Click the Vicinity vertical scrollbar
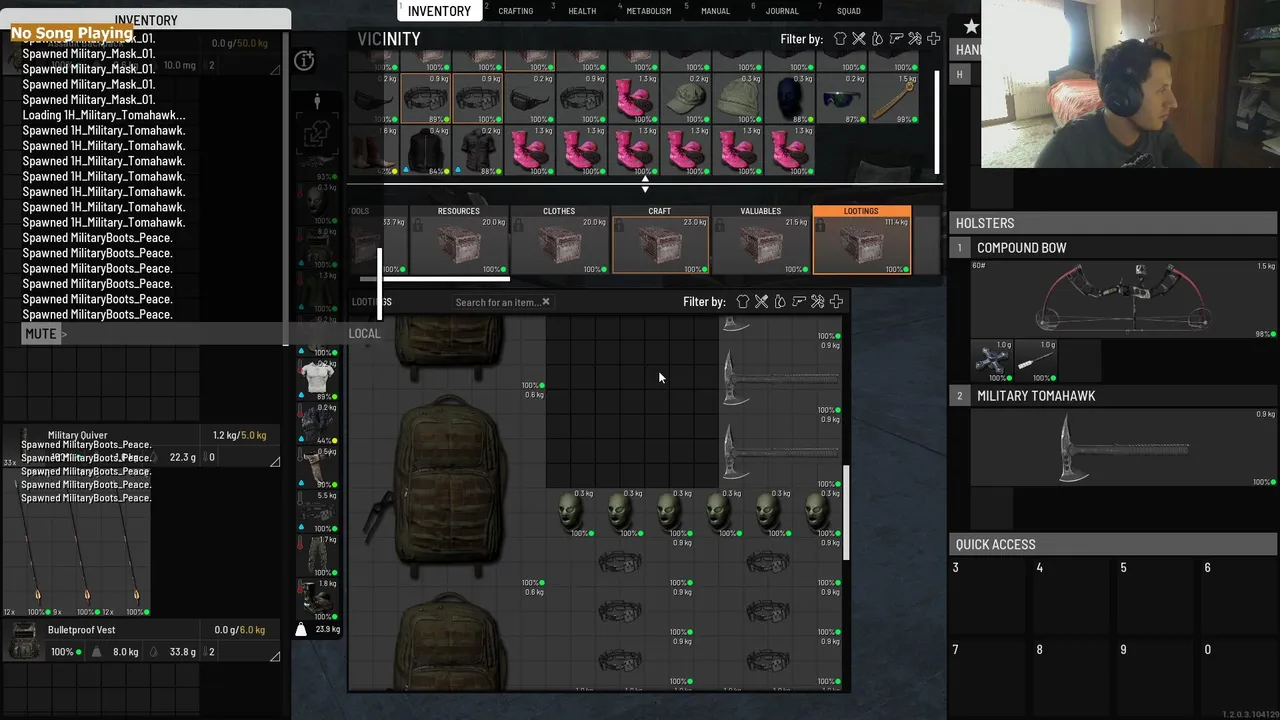This screenshot has height=720, width=1280. point(938,122)
